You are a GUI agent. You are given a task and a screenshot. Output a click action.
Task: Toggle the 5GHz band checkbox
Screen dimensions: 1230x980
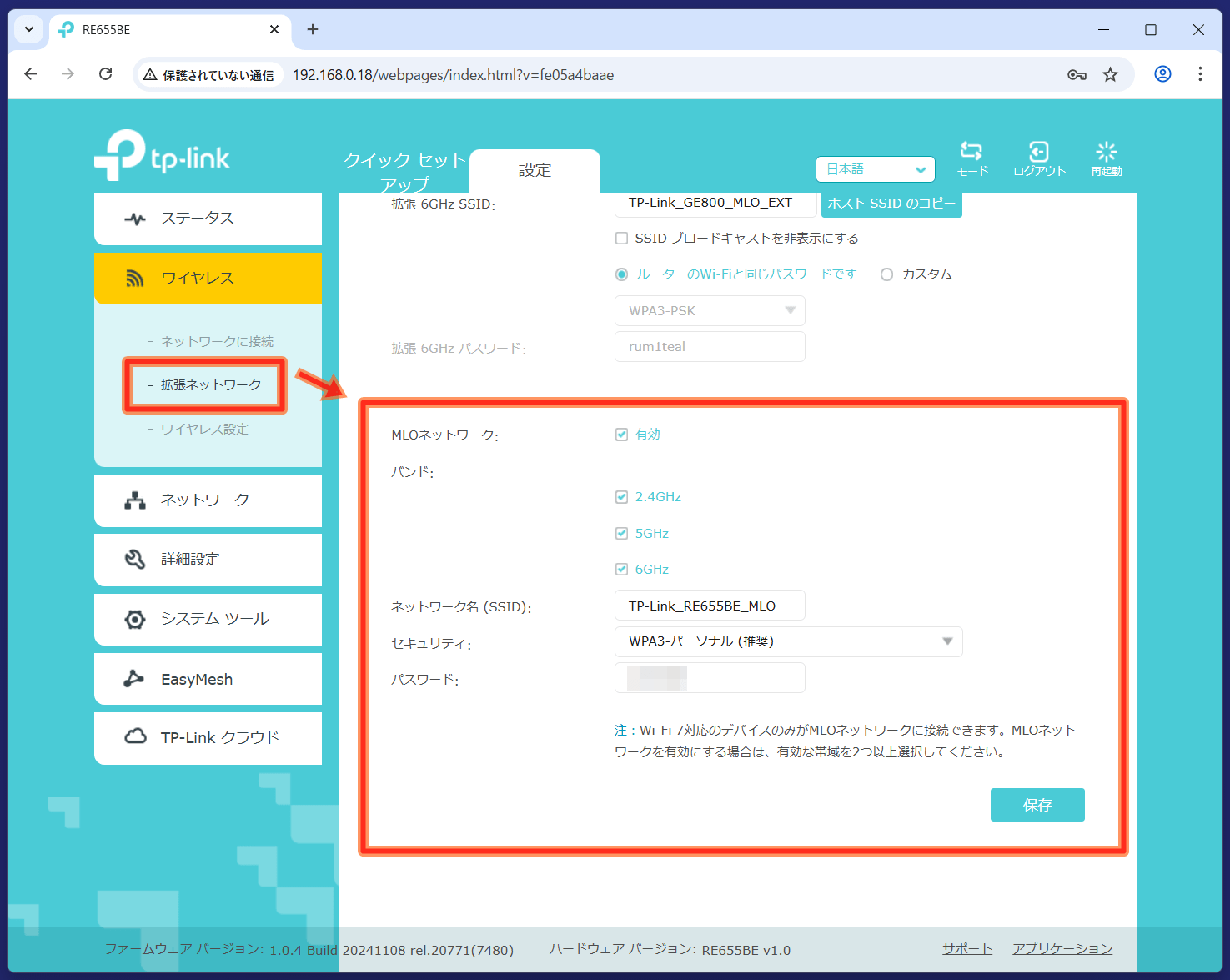click(621, 534)
